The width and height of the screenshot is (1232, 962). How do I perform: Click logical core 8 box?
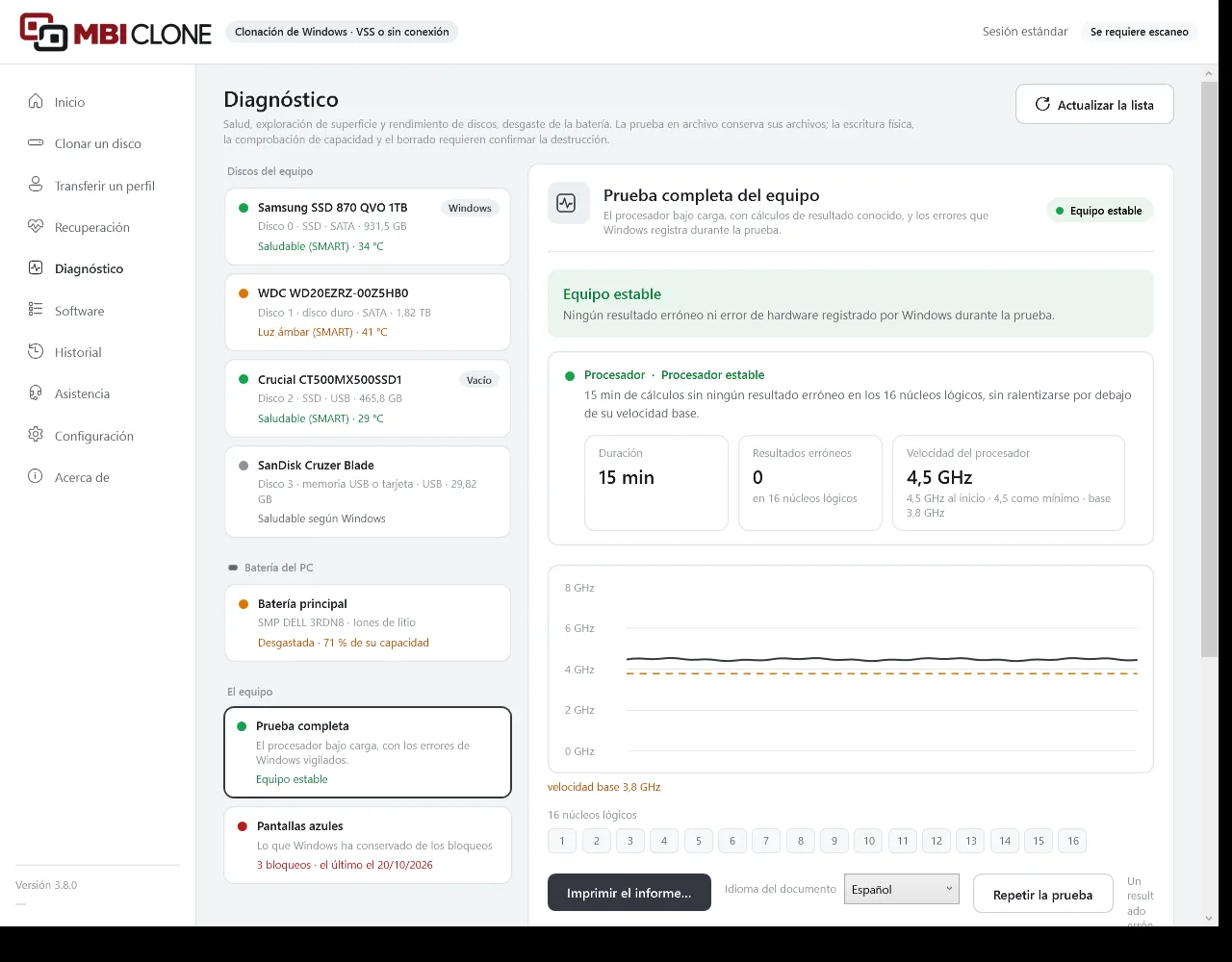coord(801,841)
